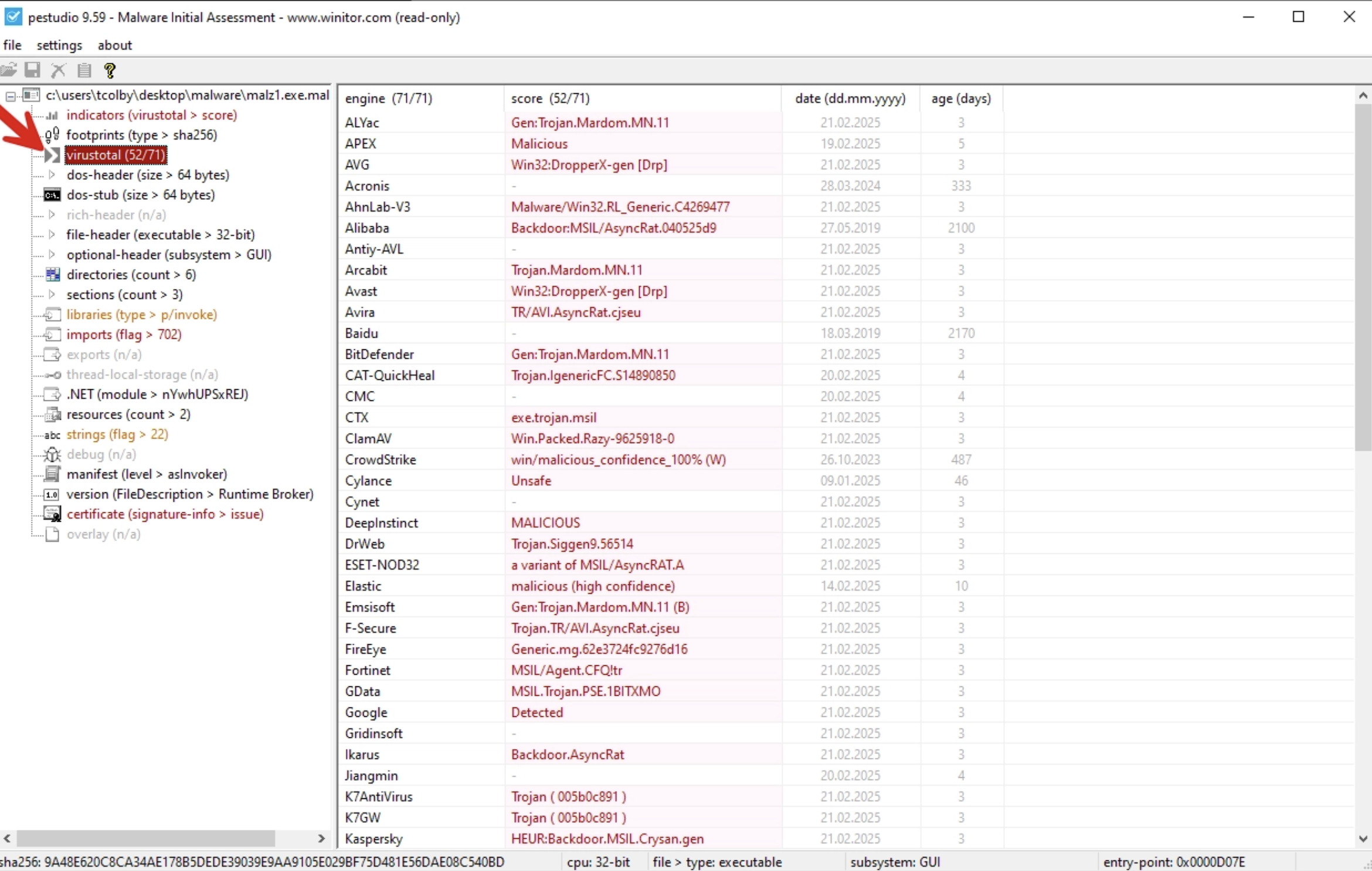
Task: Expand the optional-header tree node
Action: [52, 254]
